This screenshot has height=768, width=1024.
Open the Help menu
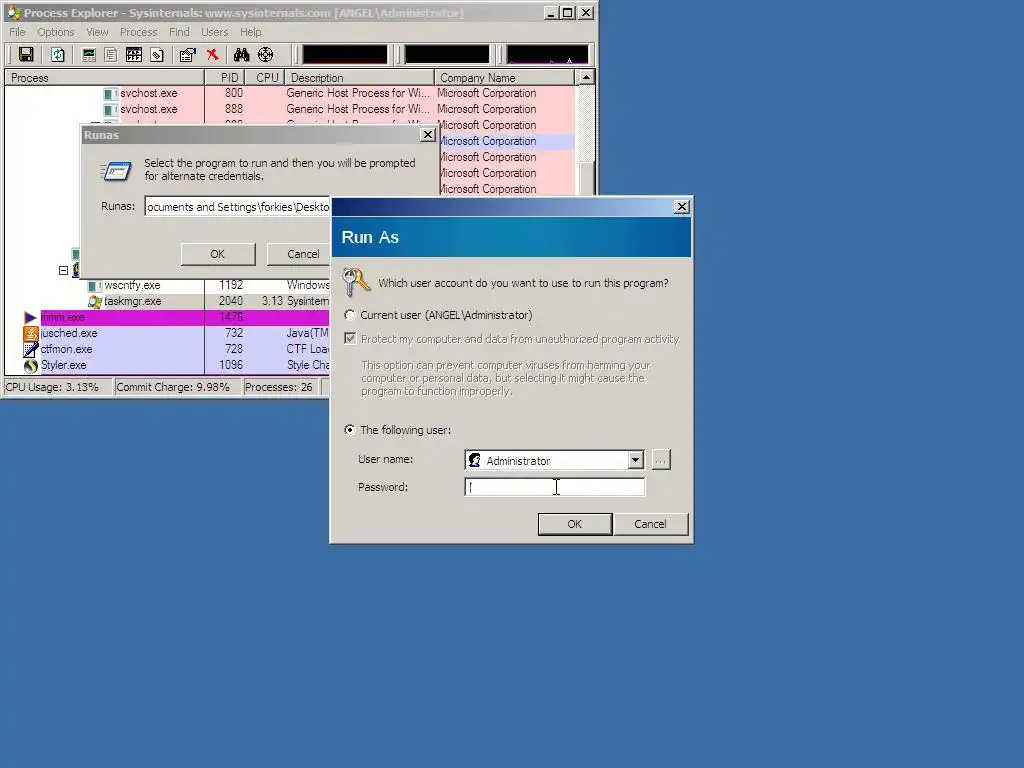pos(250,32)
